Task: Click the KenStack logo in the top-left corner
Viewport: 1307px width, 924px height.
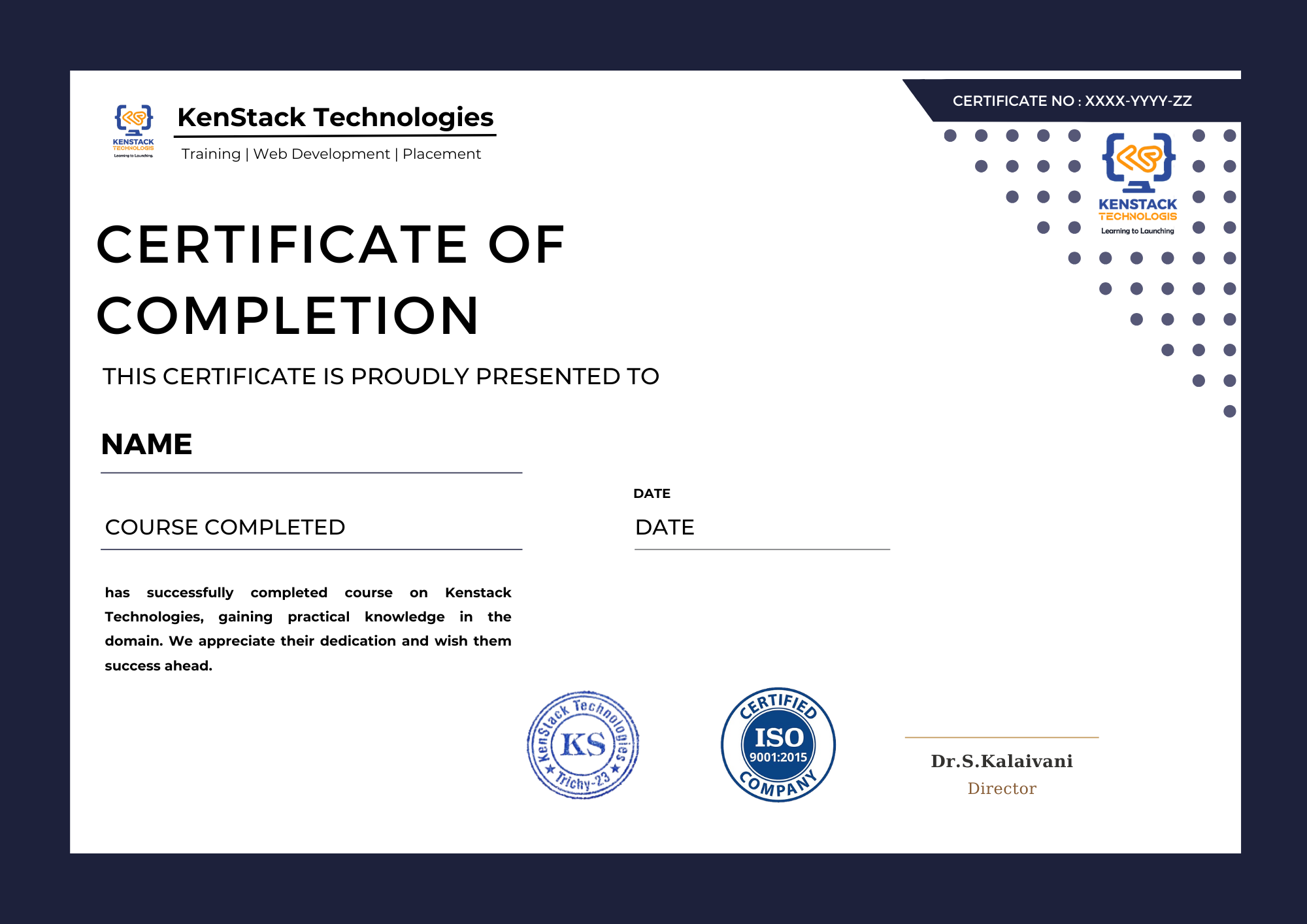Action: click(x=134, y=127)
